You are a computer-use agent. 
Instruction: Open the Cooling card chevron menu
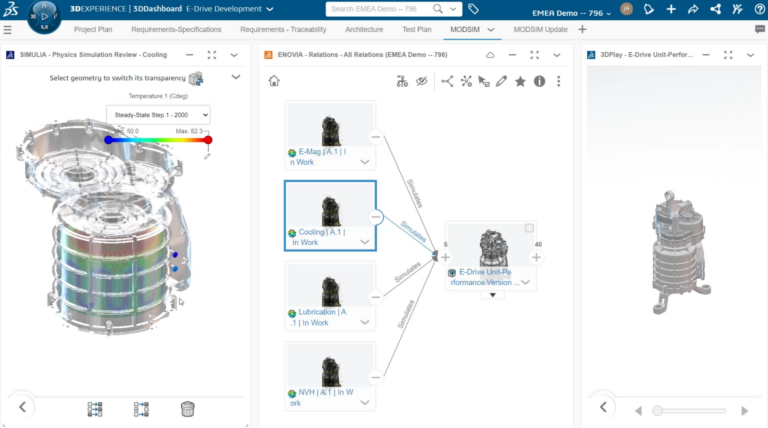[x=364, y=241]
